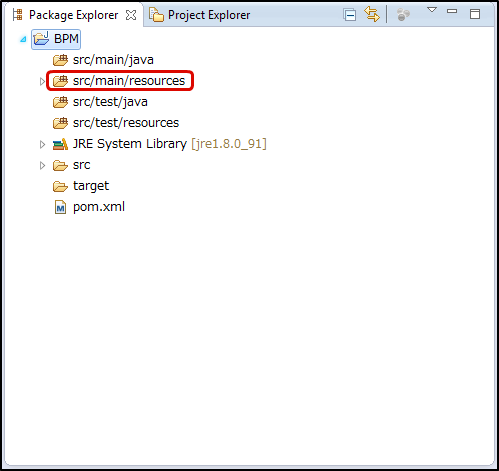Click the [jre1.8.0_91] version label

[229, 144]
